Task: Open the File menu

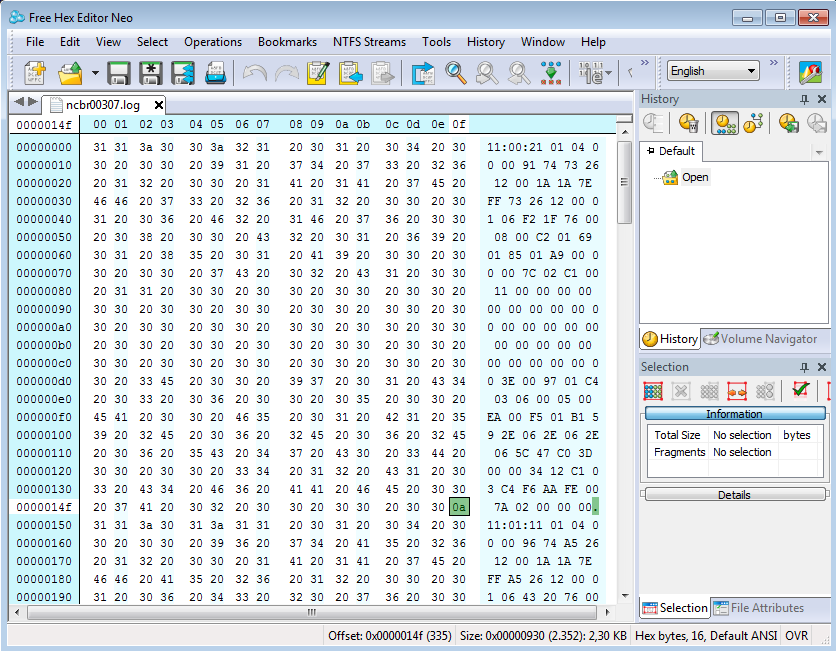Action: [35, 42]
